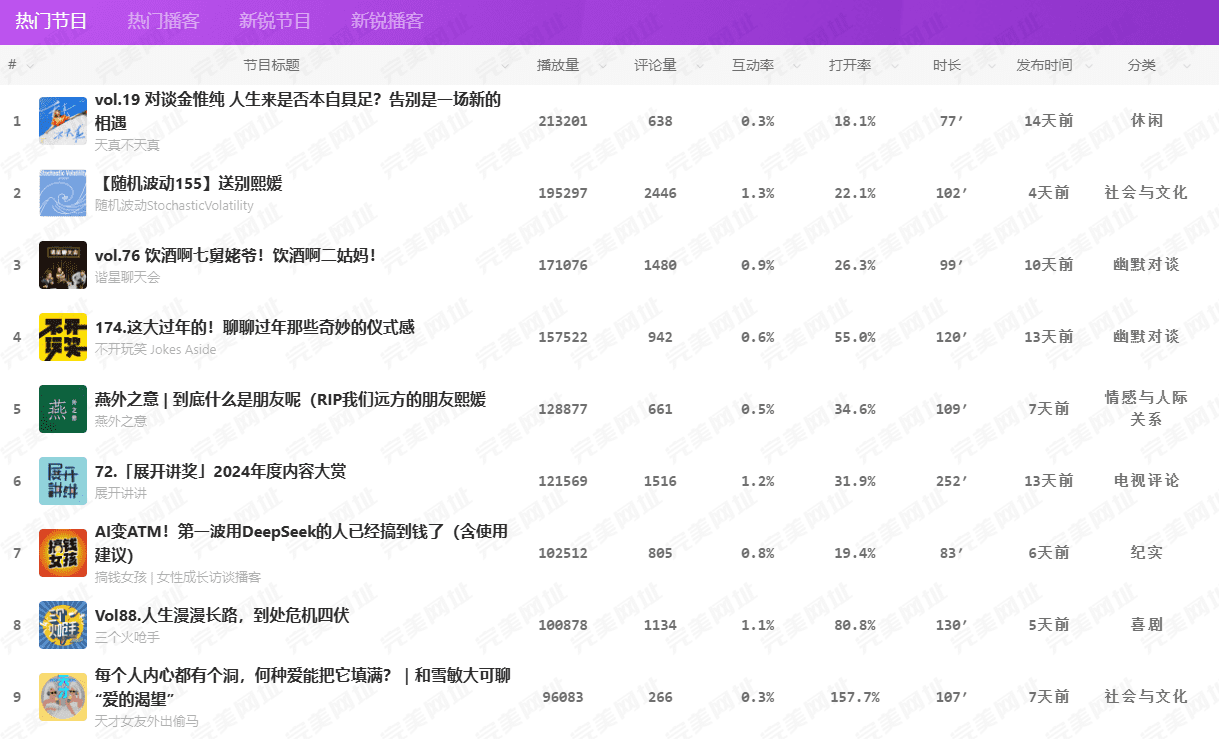Sort by the 互动率 column header
Viewport: 1219px width, 739px height.
point(753,65)
